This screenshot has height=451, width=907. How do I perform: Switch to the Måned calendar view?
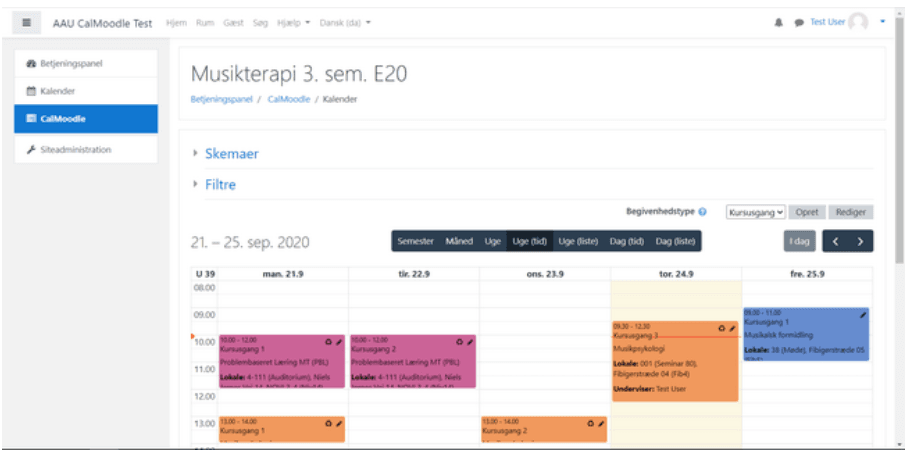tap(459, 241)
